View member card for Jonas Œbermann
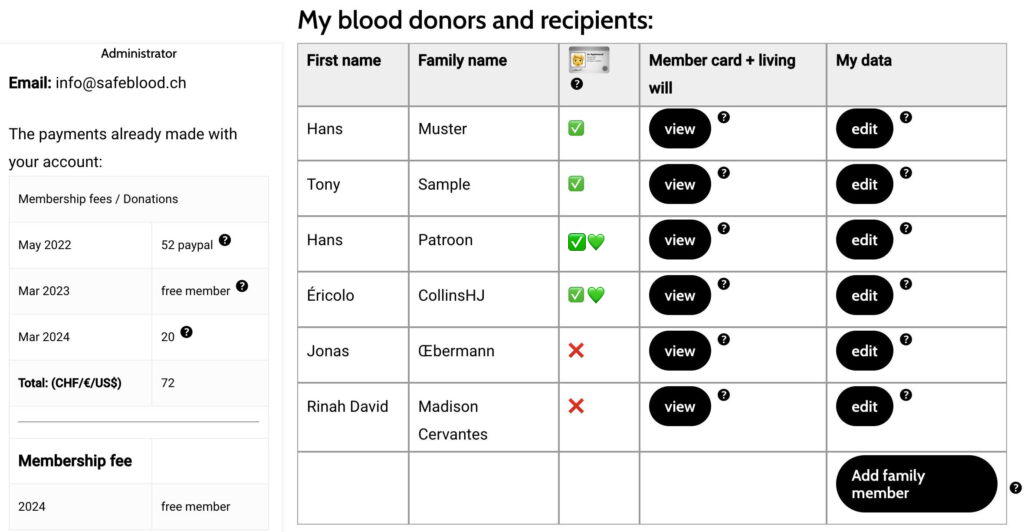The width and height of the screenshot is (1024, 532). tap(680, 351)
